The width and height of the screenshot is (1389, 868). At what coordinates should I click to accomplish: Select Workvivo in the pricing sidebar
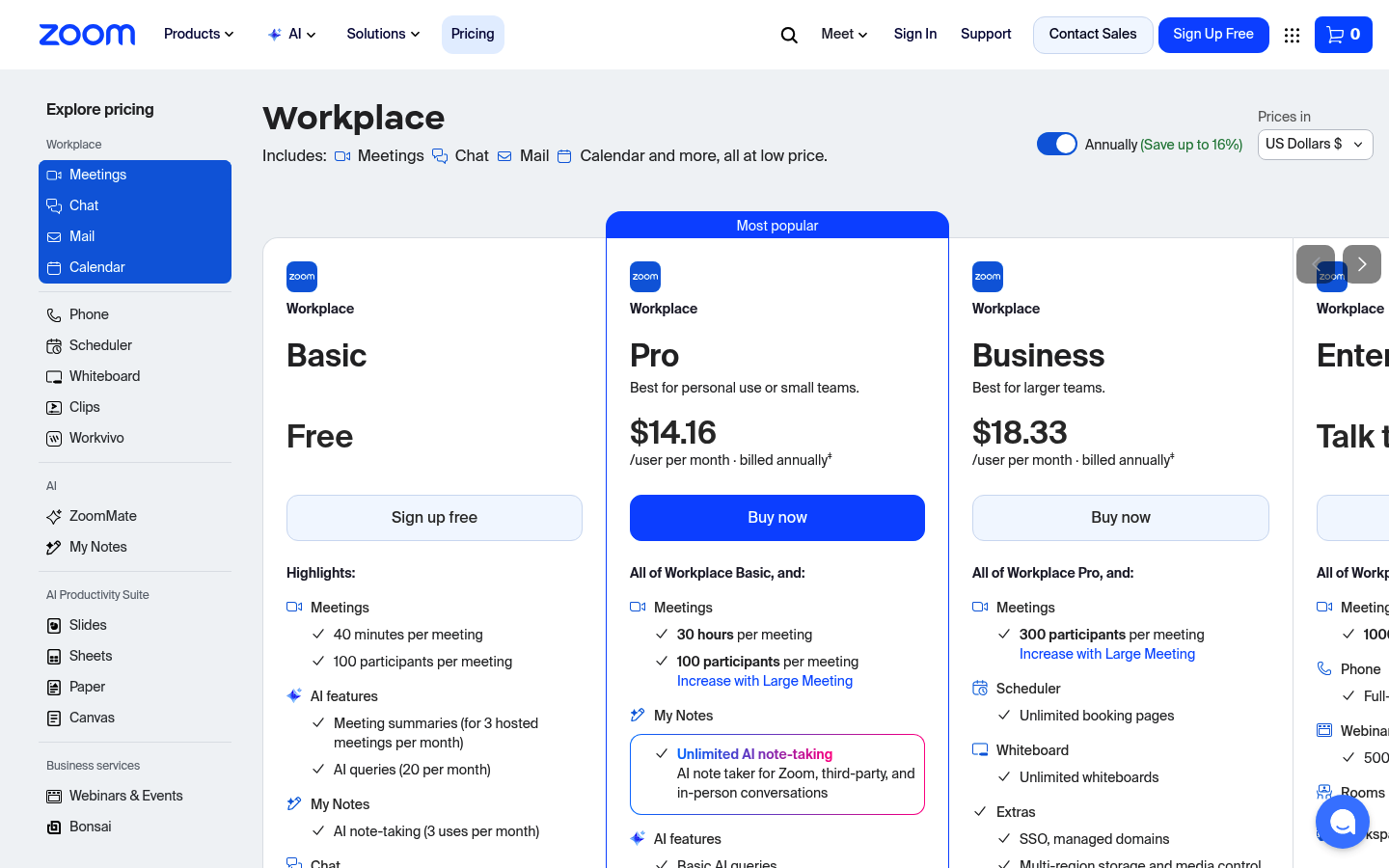(x=135, y=438)
